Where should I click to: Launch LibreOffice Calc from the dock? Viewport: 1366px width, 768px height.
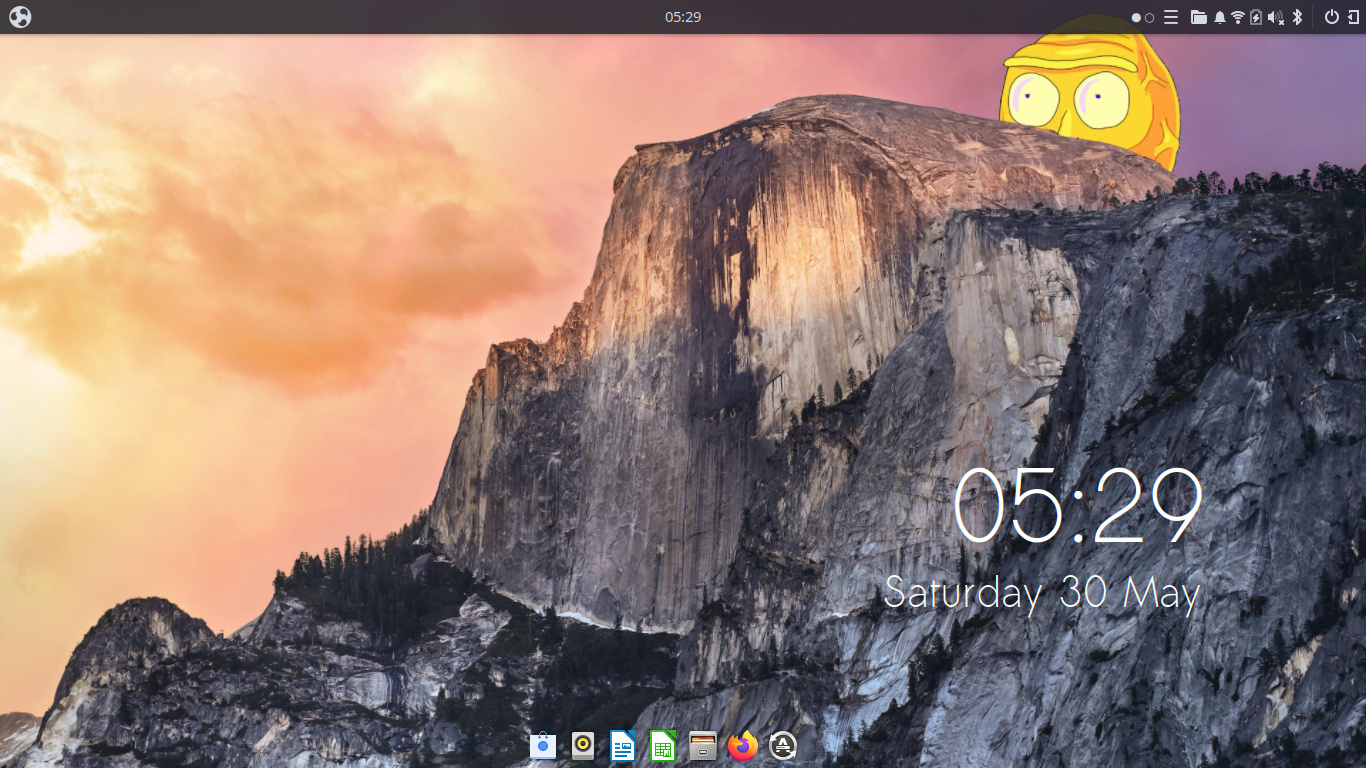pos(663,746)
